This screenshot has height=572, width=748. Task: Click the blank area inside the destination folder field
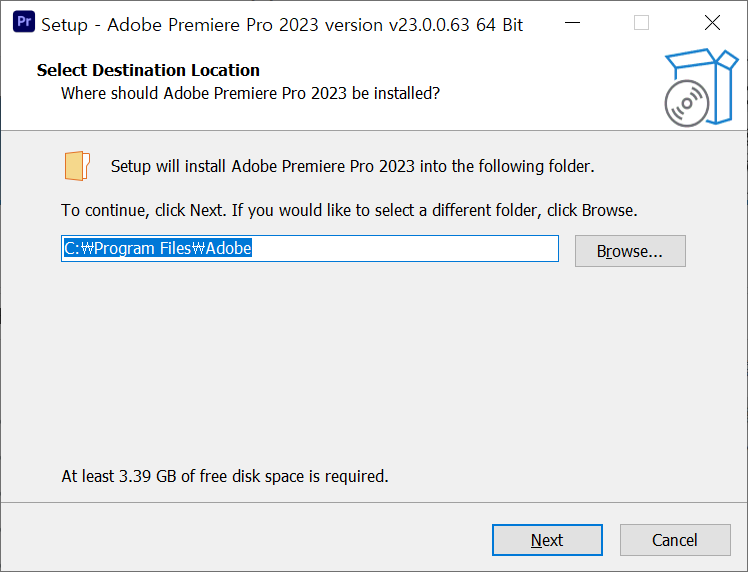click(405, 248)
